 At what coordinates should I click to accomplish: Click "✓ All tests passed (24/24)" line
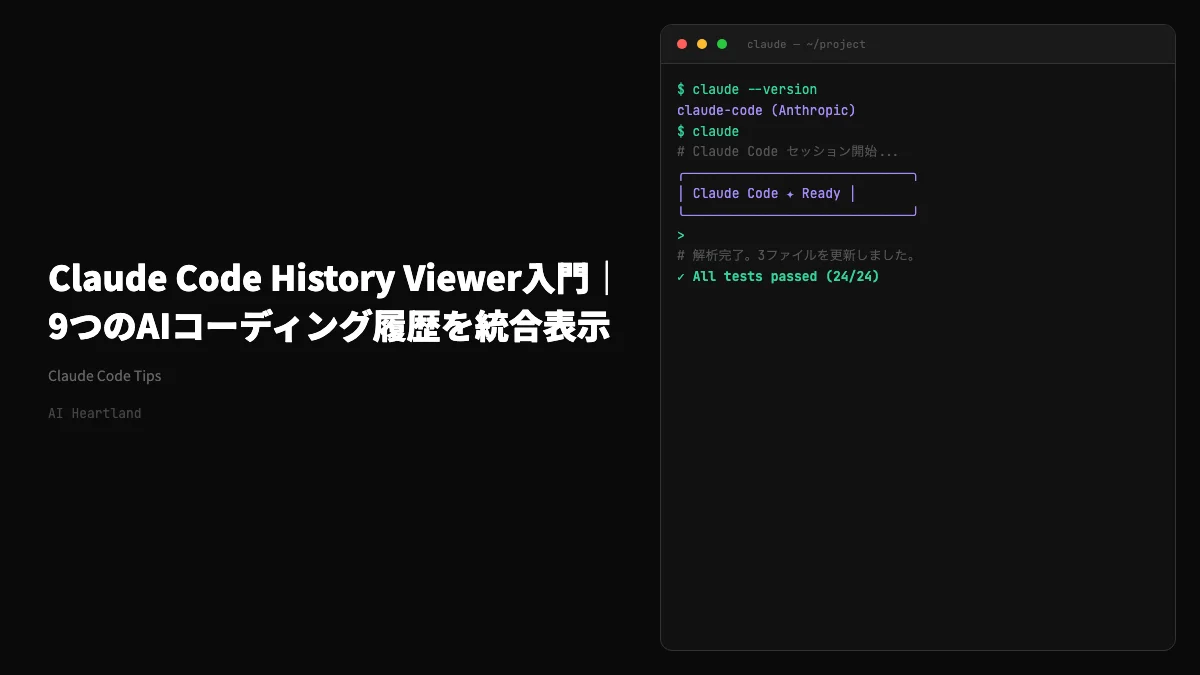pyautogui.click(x=778, y=276)
